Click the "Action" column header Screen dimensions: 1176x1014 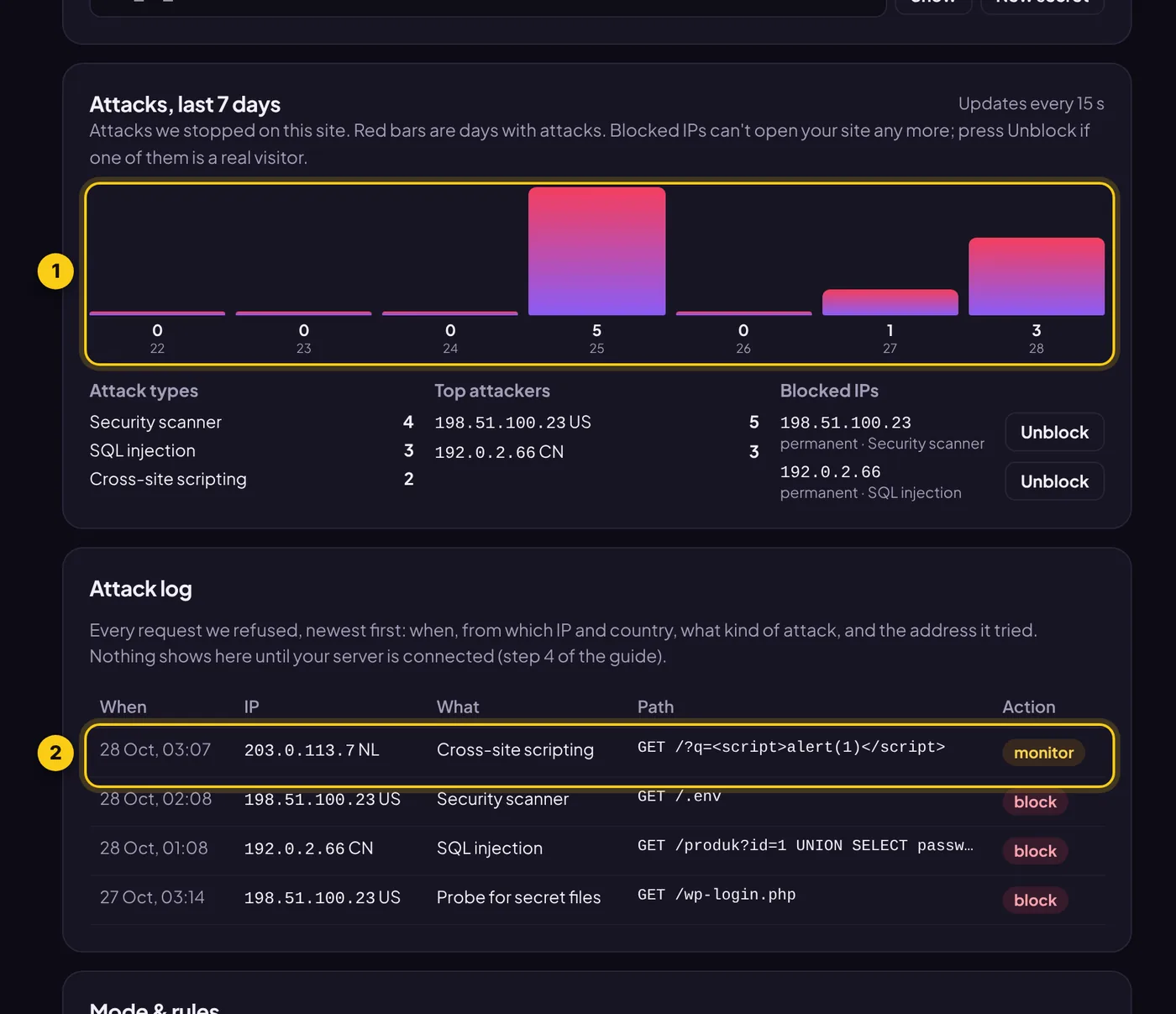pyautogui.click(x=1028, y=707)
